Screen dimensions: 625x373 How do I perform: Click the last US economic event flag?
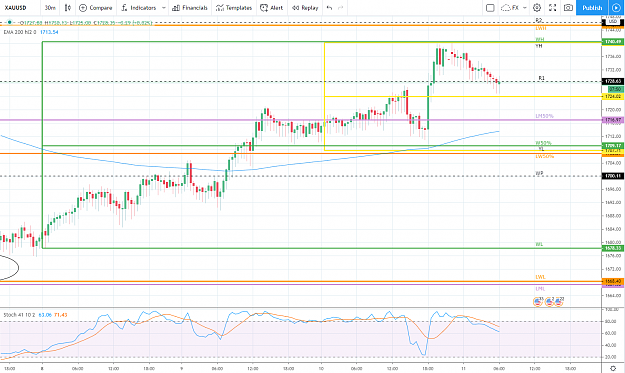point(558,302)
